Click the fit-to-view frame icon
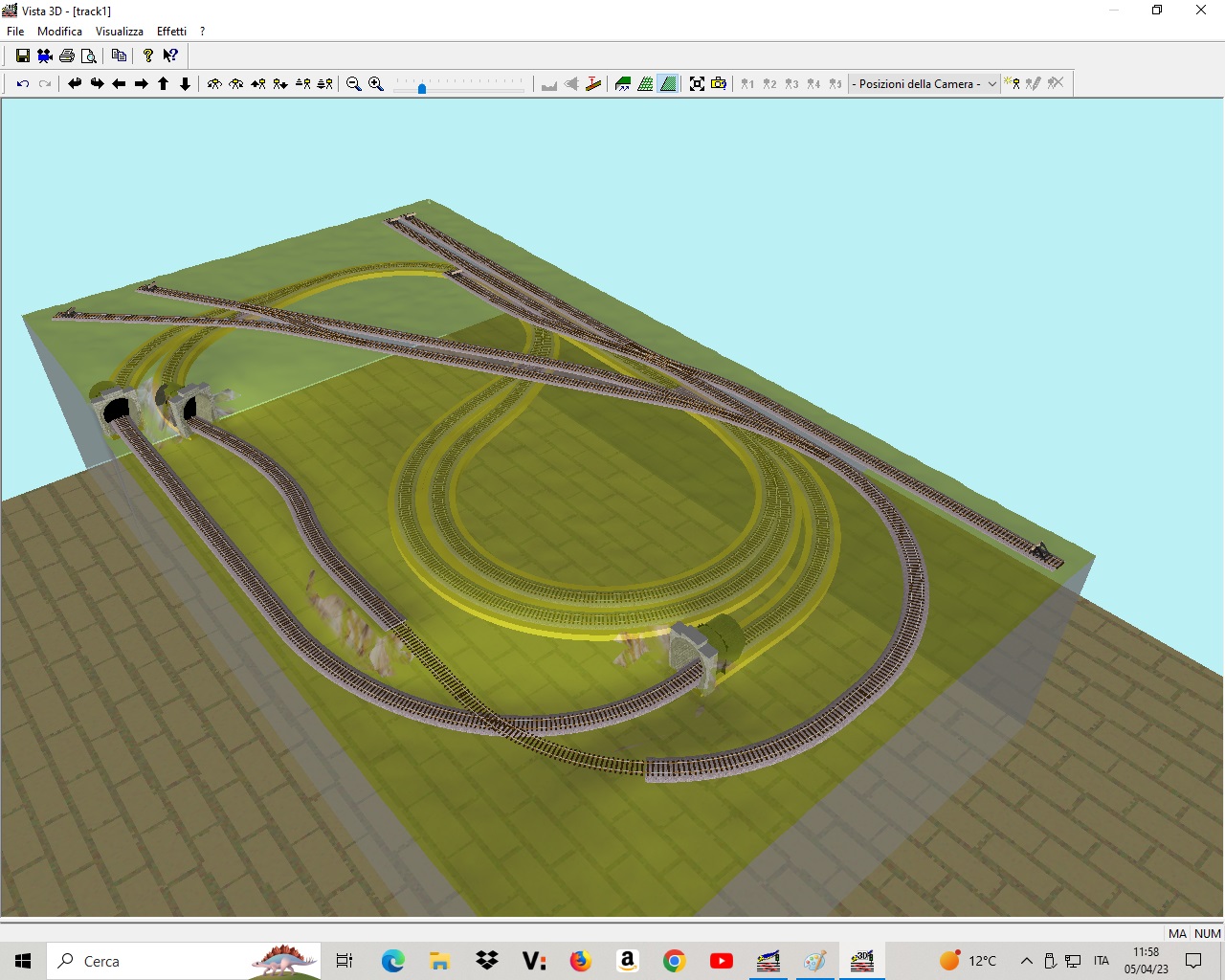This screenshot has height=980, width=1225. coord(697,84)
